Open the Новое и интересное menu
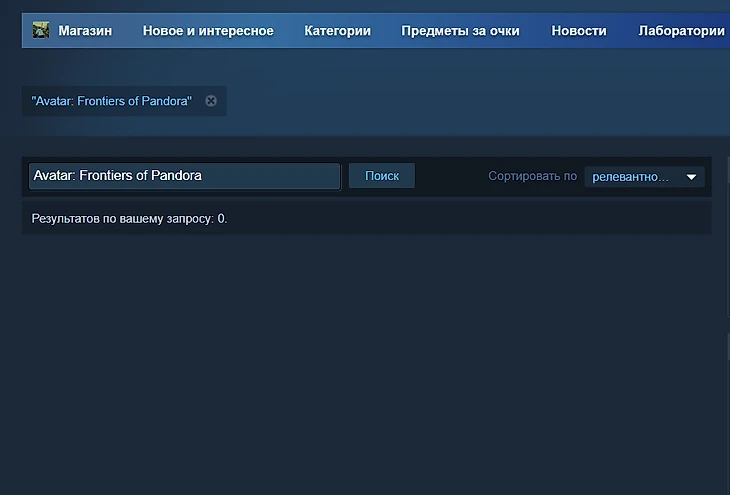730x495 pixels. 208,31
